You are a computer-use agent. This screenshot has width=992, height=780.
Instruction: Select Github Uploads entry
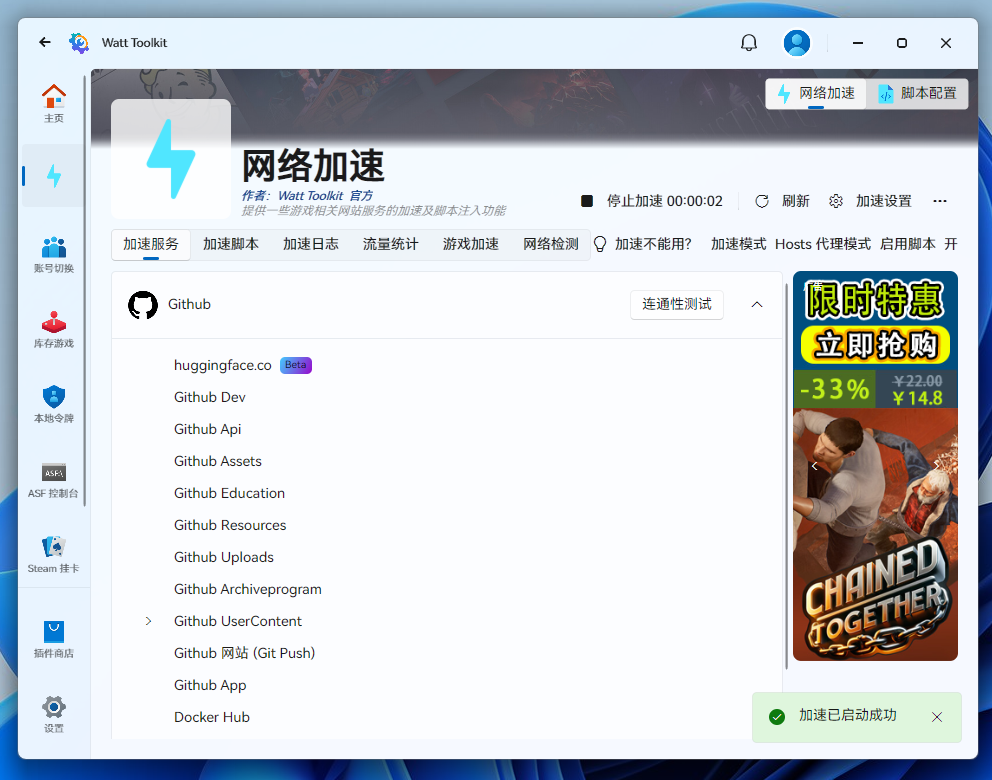pos(224,557)
